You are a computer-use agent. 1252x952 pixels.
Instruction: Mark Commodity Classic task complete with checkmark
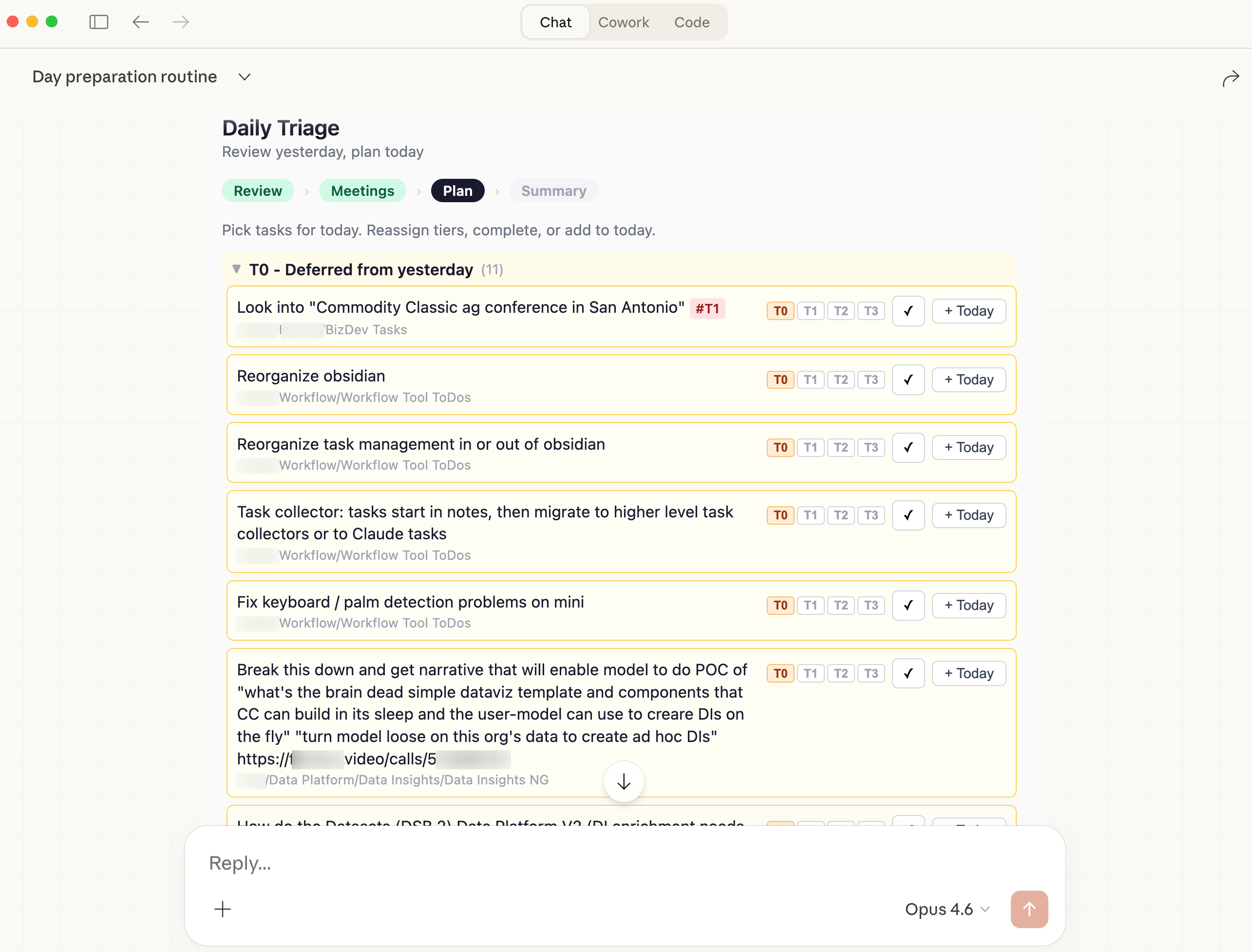908,311
